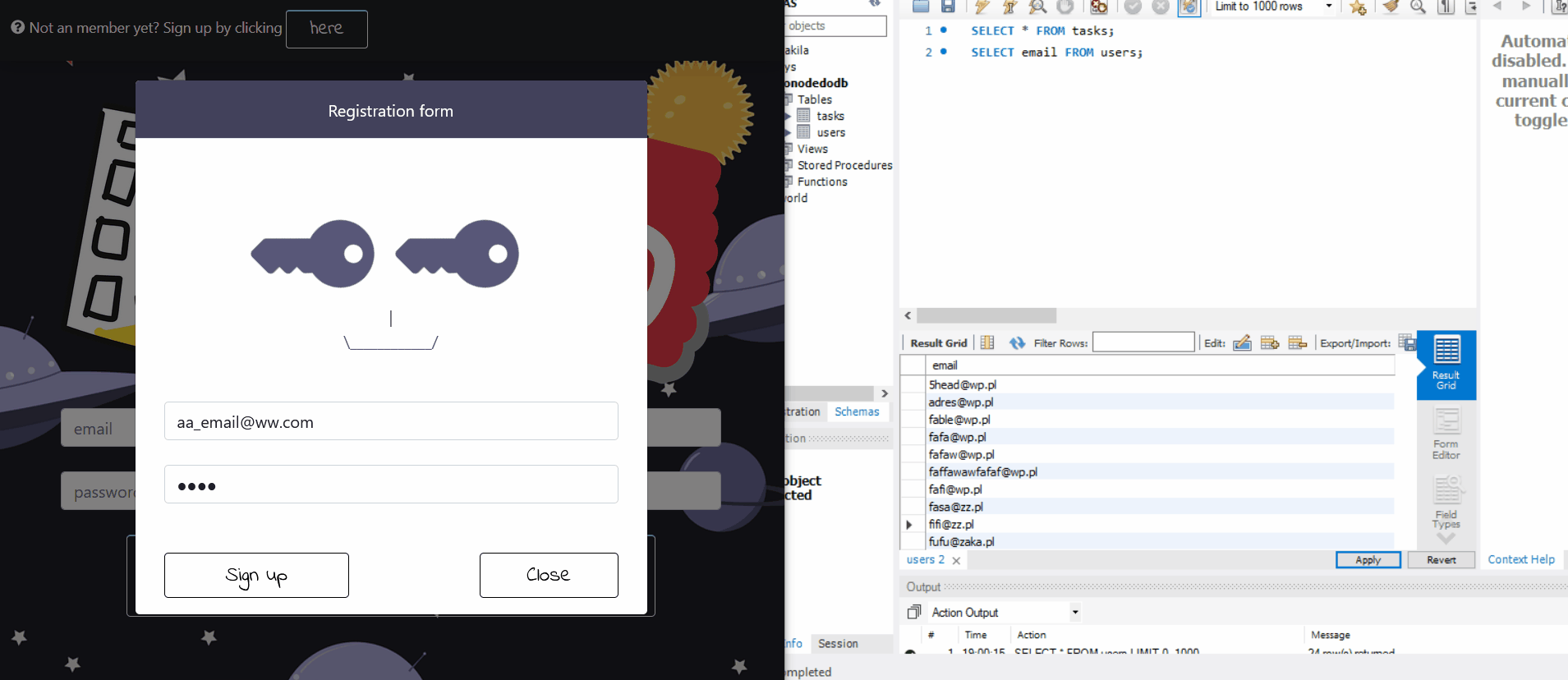Viewport: 1568px width, 680px height.
Task: Click the filter objects search field
Action: [835, 26]
